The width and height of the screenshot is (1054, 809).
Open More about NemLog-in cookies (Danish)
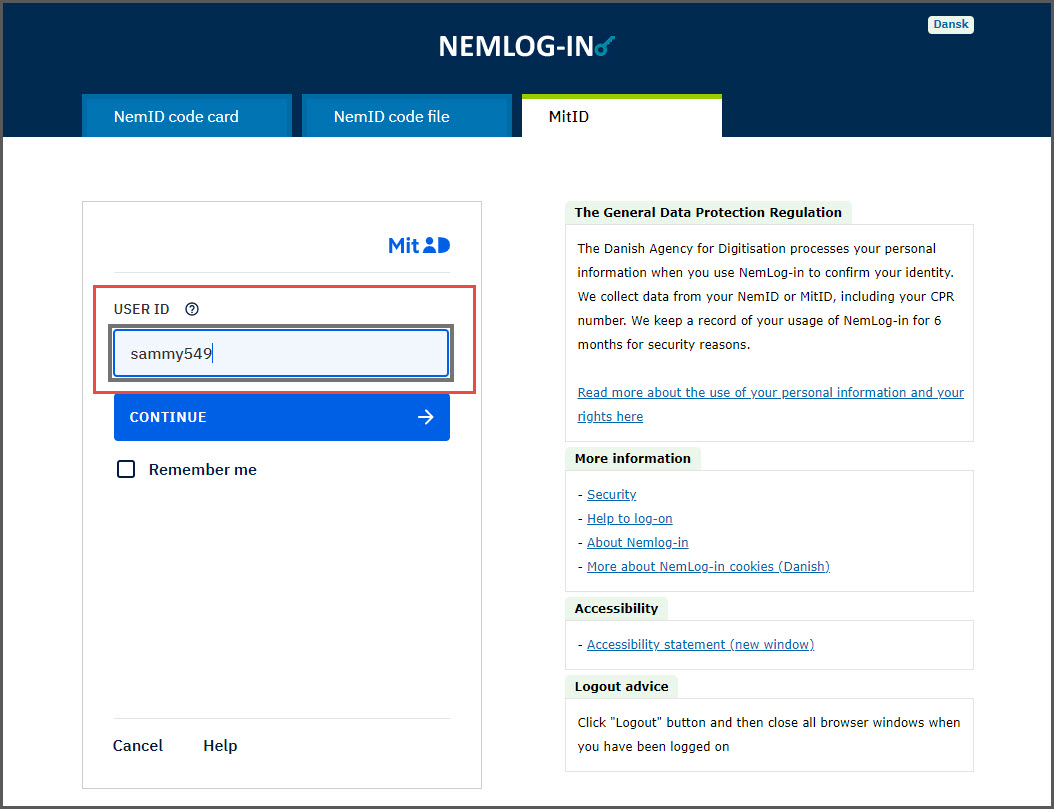point(708,566)
